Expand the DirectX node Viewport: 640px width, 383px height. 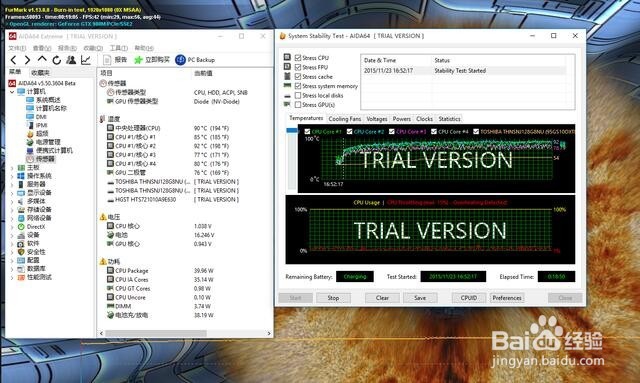click(12, 227)
